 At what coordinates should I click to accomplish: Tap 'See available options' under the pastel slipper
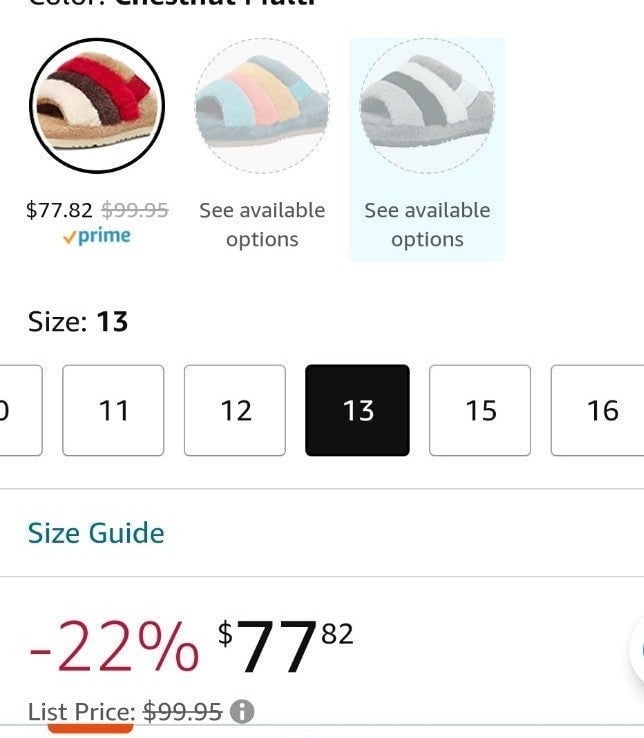pos(262,225)
